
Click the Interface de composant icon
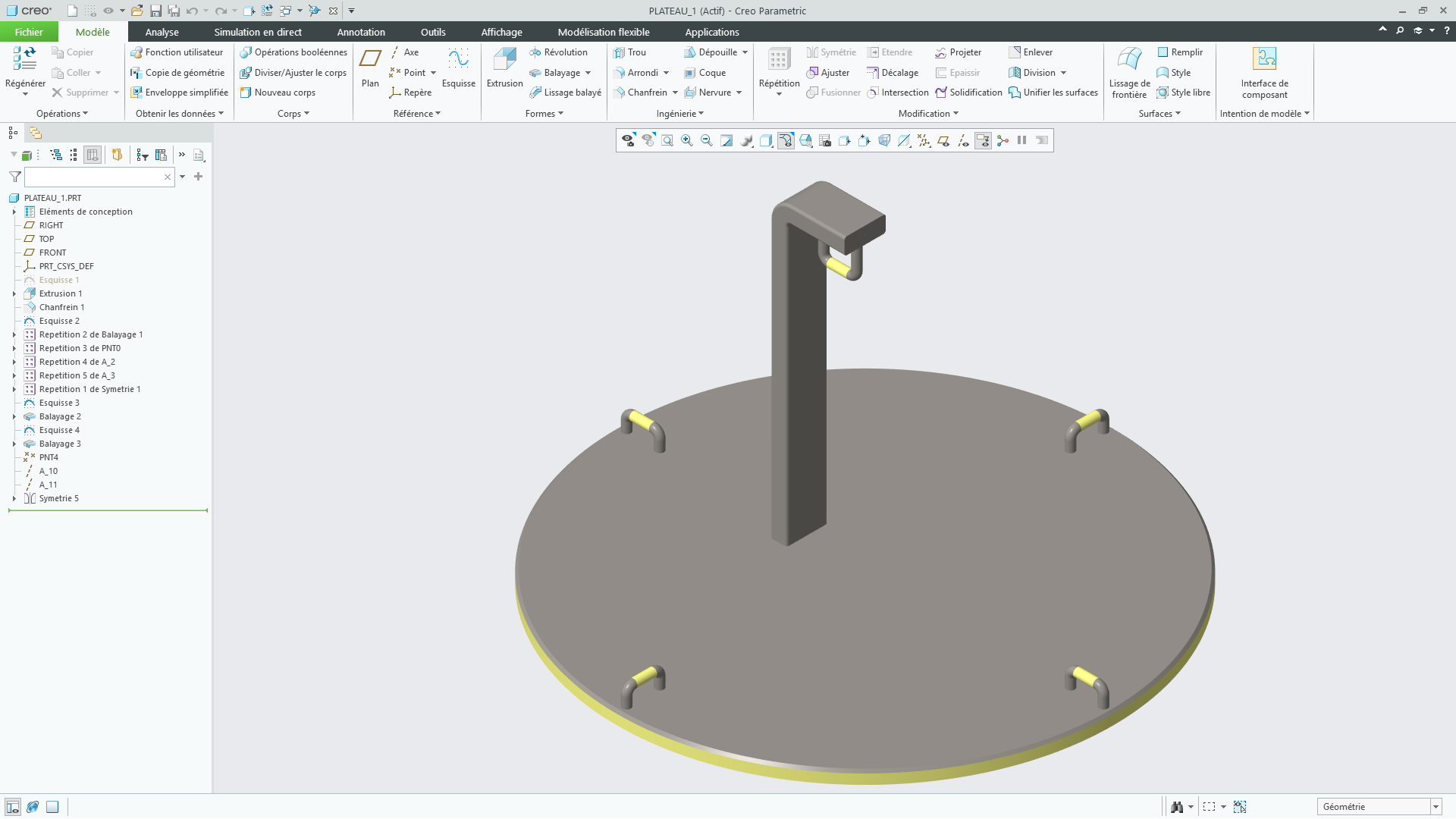pyautogui.click(x=1264, y=59)
